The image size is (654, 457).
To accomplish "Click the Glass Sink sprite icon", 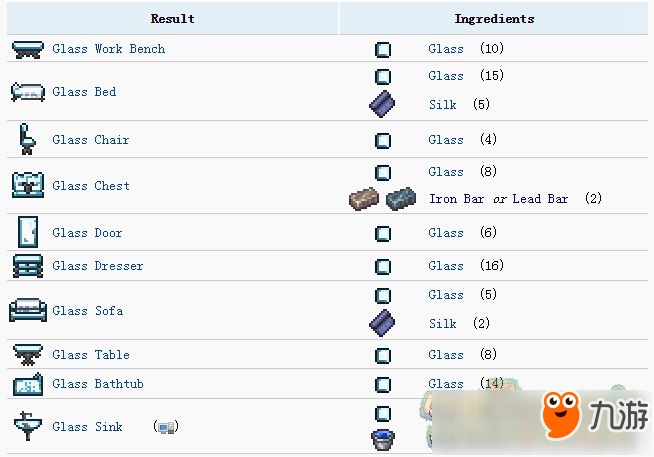I will coord(28,426).
